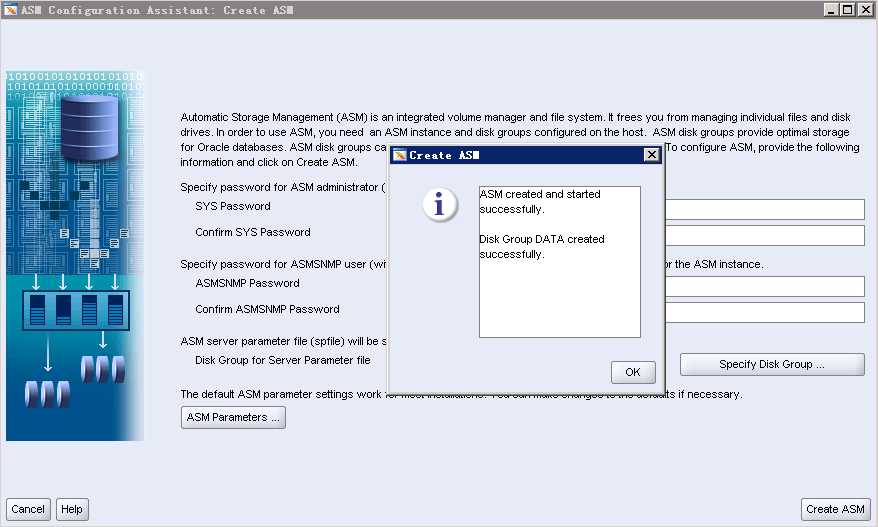Close the ASM Configuration Assistant window

pos(865,10)
